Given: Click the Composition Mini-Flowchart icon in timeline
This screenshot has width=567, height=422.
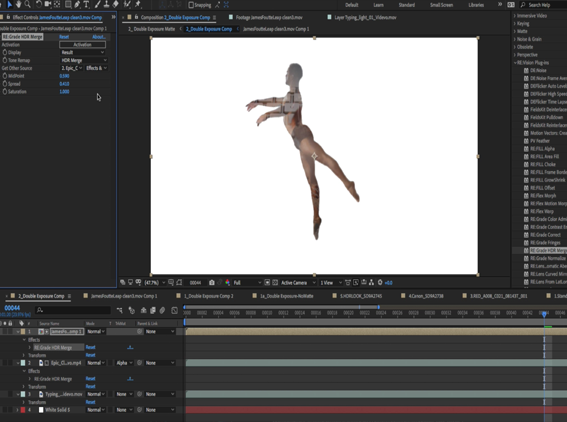Looking at the screenshot, I should click(120, 310).
